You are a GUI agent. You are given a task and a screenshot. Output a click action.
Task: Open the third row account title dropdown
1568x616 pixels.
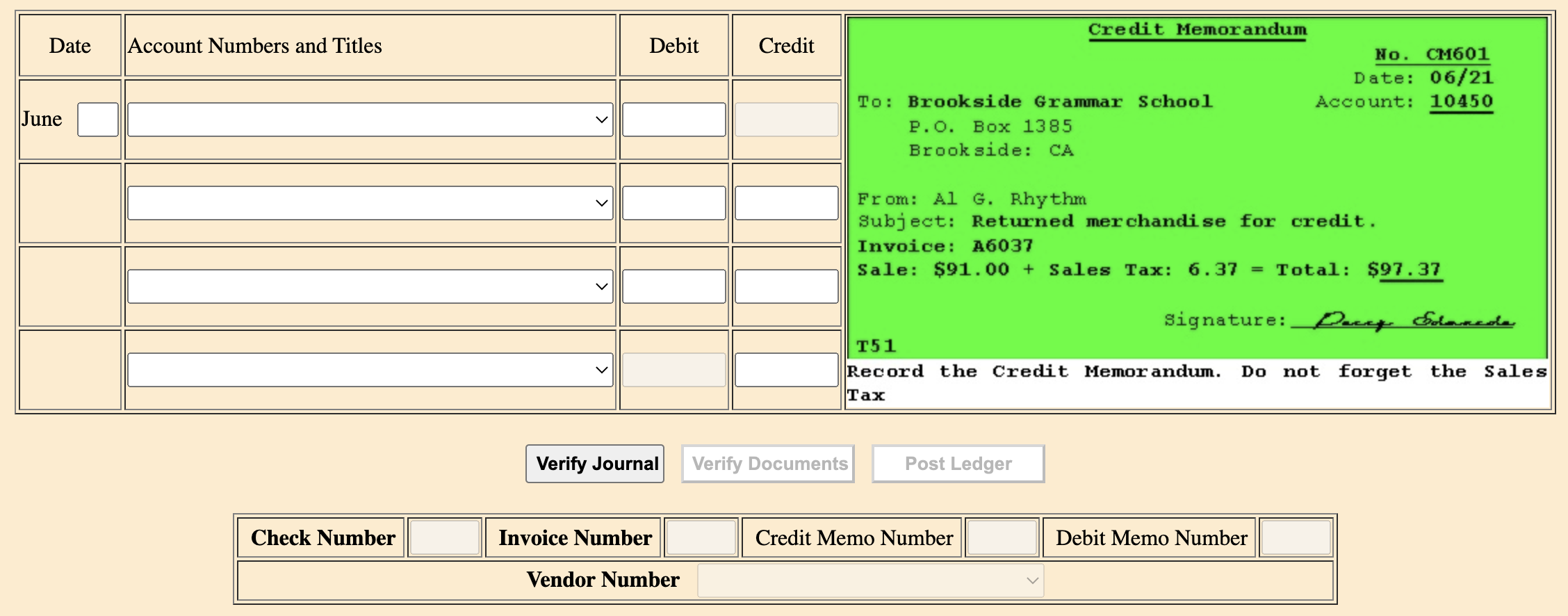click(x=370, y=286)
